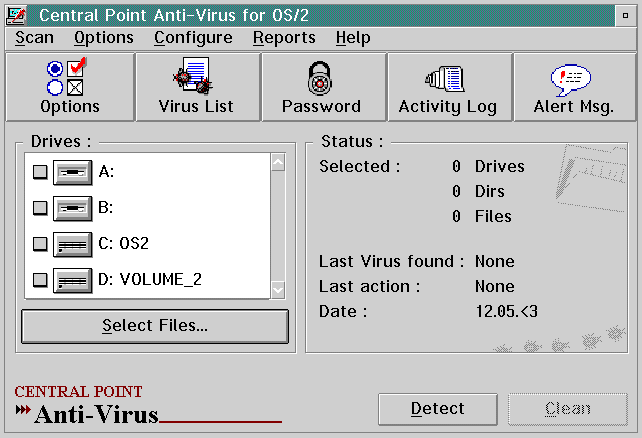The image size is (642, 438).
Task: Click the D: VOLUME_2 drive label
Action: click(x=150, y=280)
